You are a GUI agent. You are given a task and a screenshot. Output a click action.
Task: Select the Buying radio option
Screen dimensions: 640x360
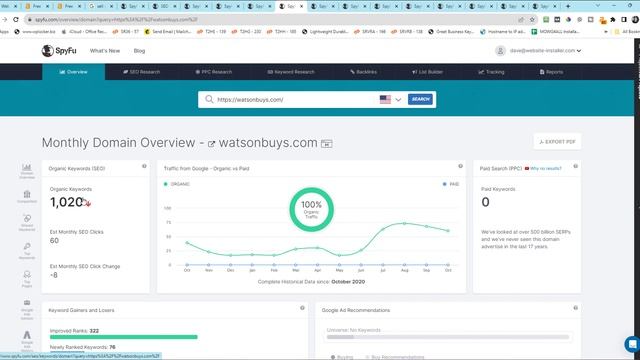pos(342,357)
